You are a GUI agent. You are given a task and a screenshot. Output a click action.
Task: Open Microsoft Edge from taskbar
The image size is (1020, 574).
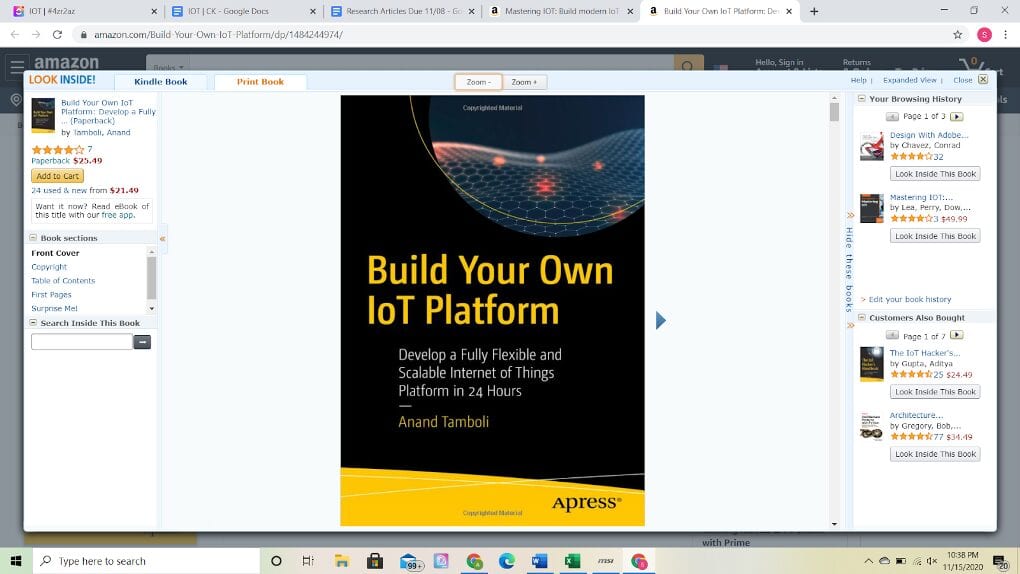507,561
